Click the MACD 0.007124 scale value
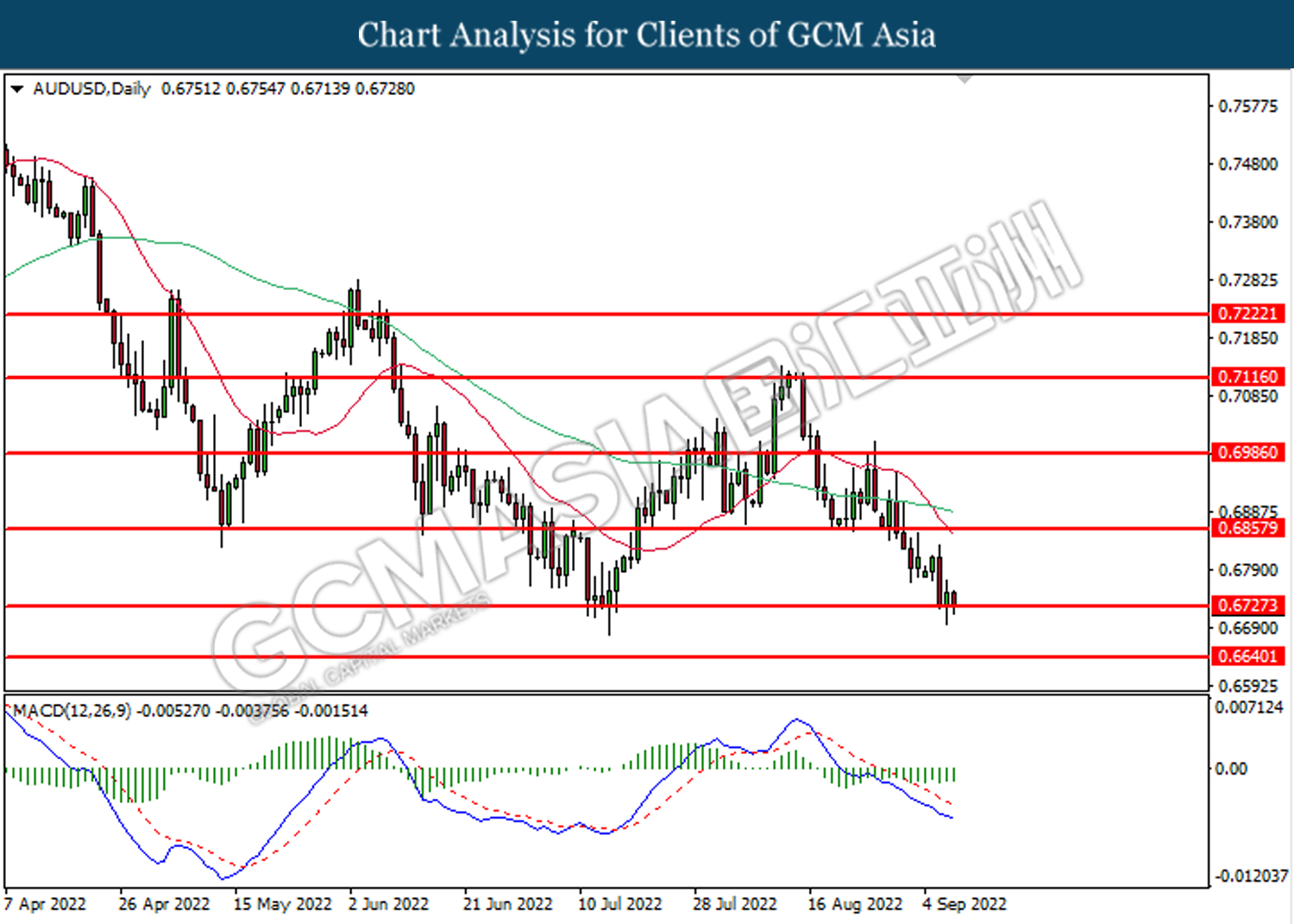This screenshot has width=1294, height=924. 1249,707
